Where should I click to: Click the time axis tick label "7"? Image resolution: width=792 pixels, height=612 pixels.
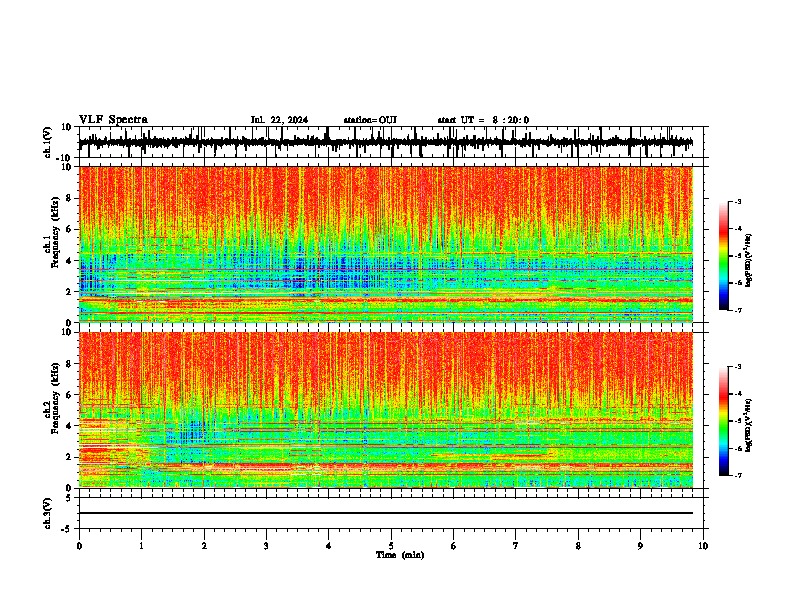click(516, 546)
